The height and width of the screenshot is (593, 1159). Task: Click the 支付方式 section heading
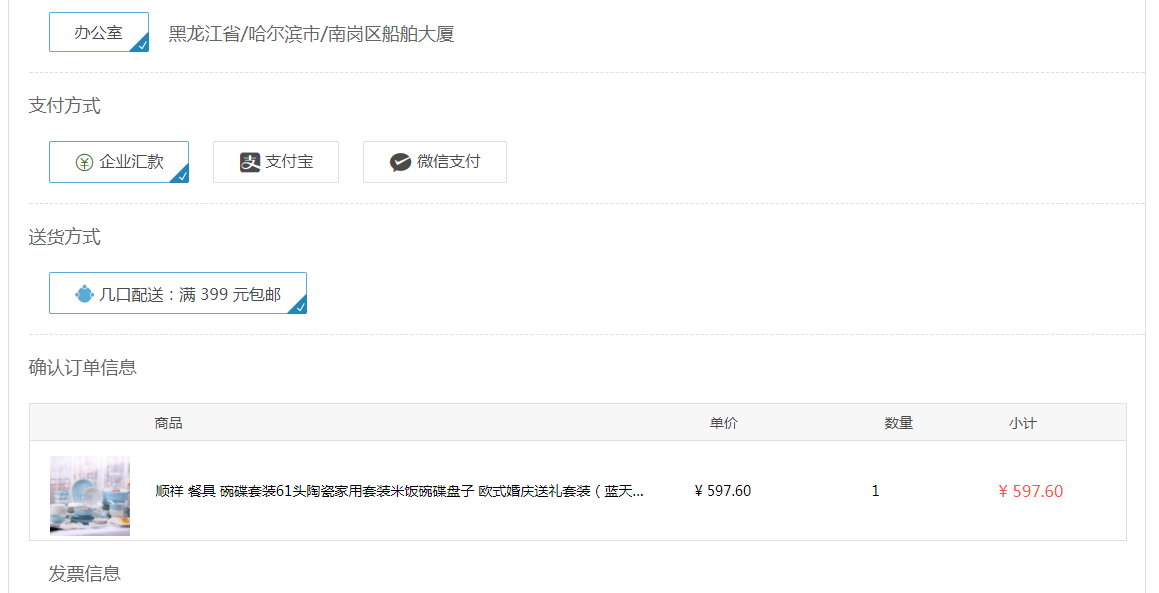tap(64, 106)
